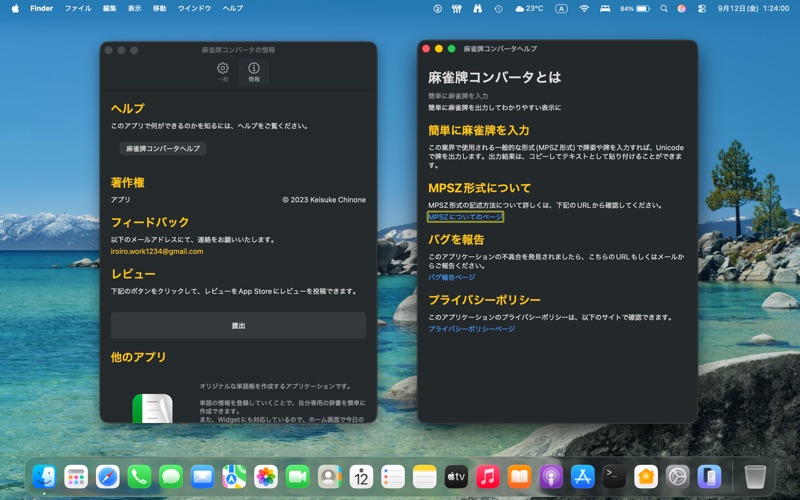The height and width of the screenshot is (500, 800).
Task: Click the iroiro.work1234@gmail.com email link
Action: (x=157, y=251)
